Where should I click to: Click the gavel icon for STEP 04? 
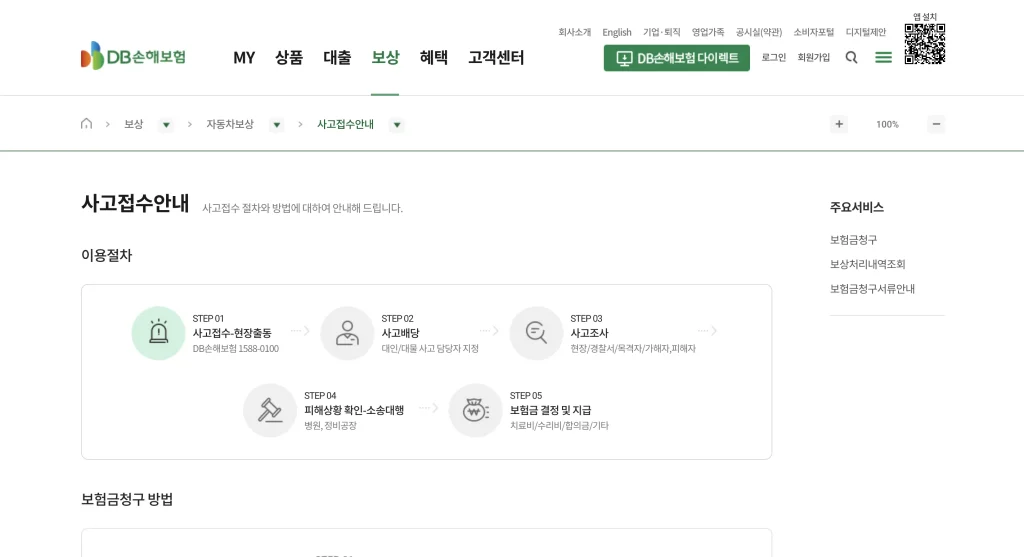(270, 410)
